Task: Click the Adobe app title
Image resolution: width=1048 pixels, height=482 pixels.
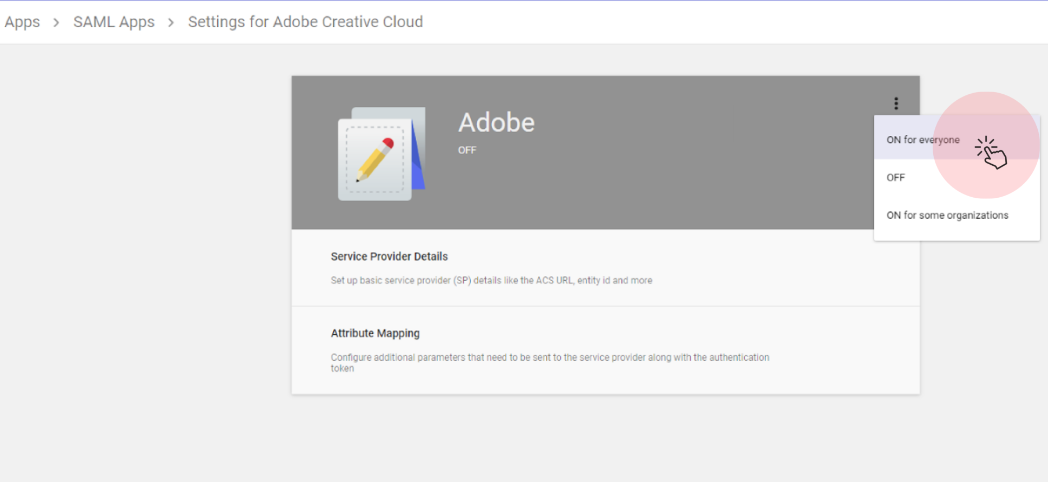Action: [496, 123]
